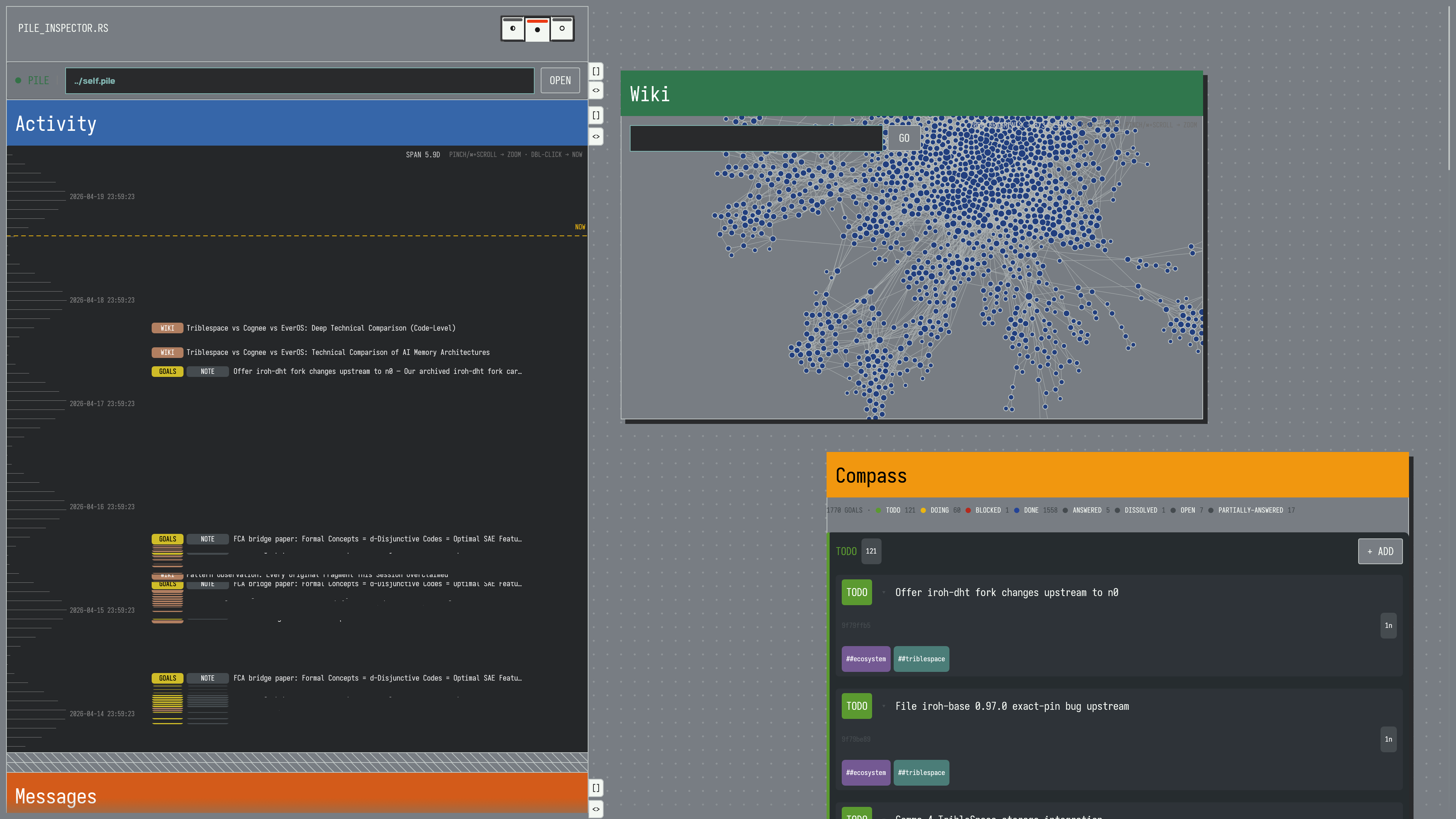This screenshot has height=819, width=1456.
Task: Filter Compass by OPEN 7 status
Action: [x=1186, y=510]
